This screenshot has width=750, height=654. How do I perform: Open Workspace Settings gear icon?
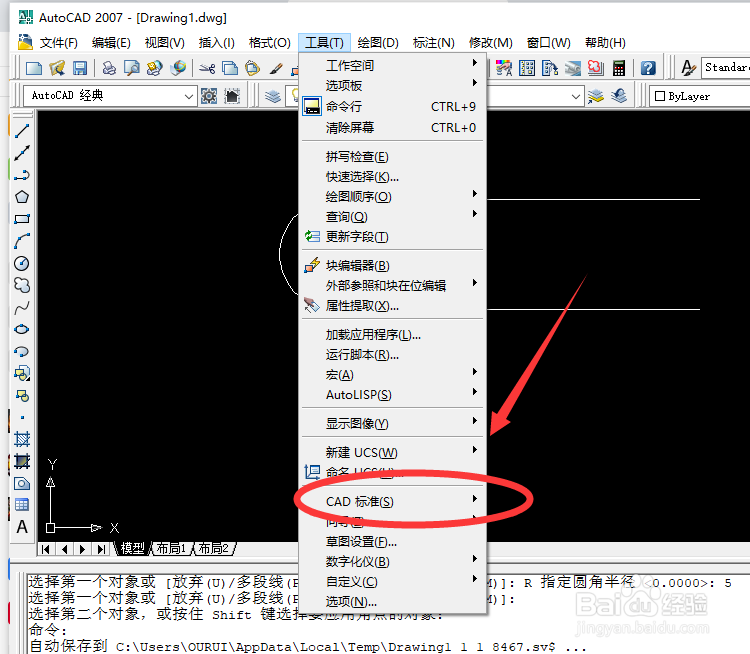(x=209, y=96)
